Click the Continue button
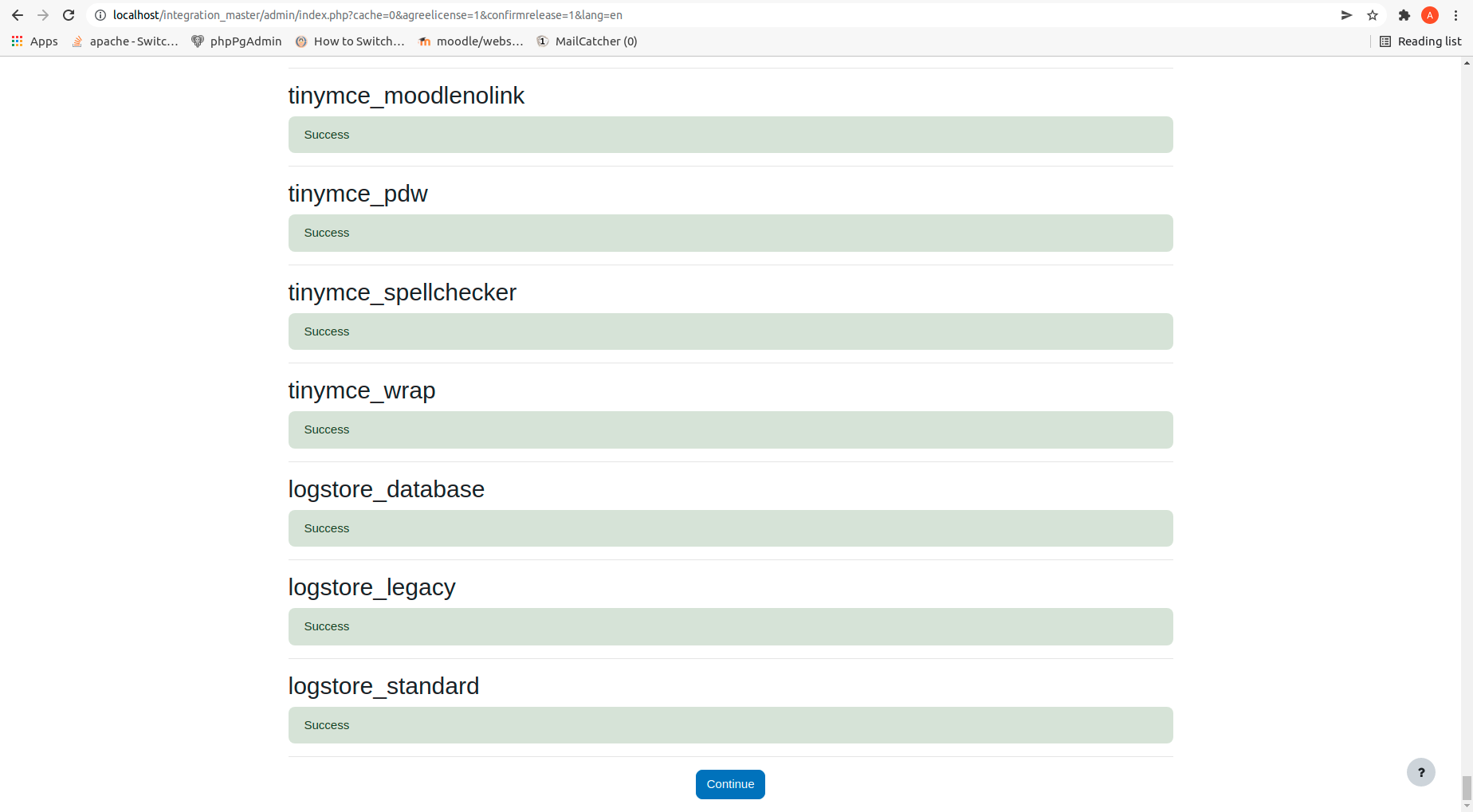Image resolution: width=1473 pixels, height=812 pixels. 730,784
